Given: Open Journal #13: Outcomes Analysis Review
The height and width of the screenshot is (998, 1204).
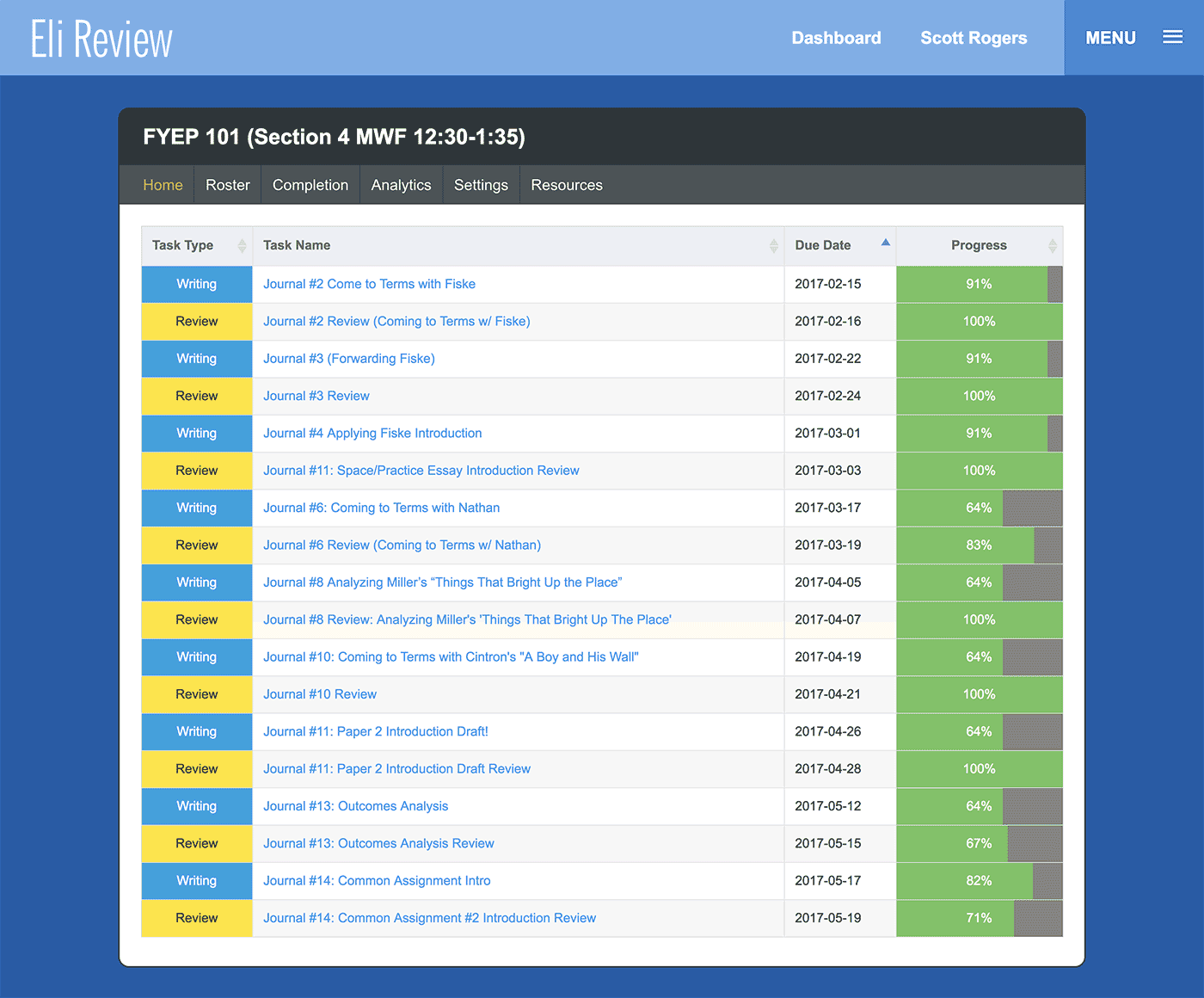Looking at the screenshot, I should pyautogui.click(x=378, y=843).
